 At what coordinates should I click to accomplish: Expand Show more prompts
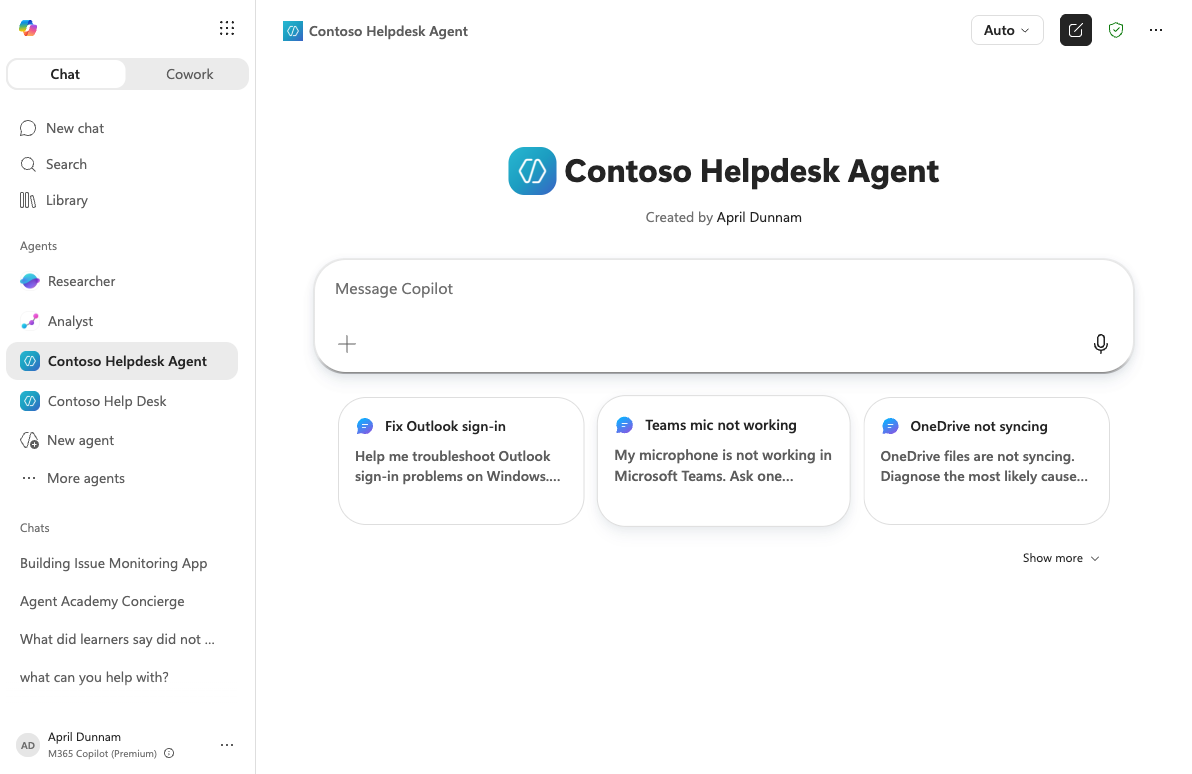pos(1061,558)
